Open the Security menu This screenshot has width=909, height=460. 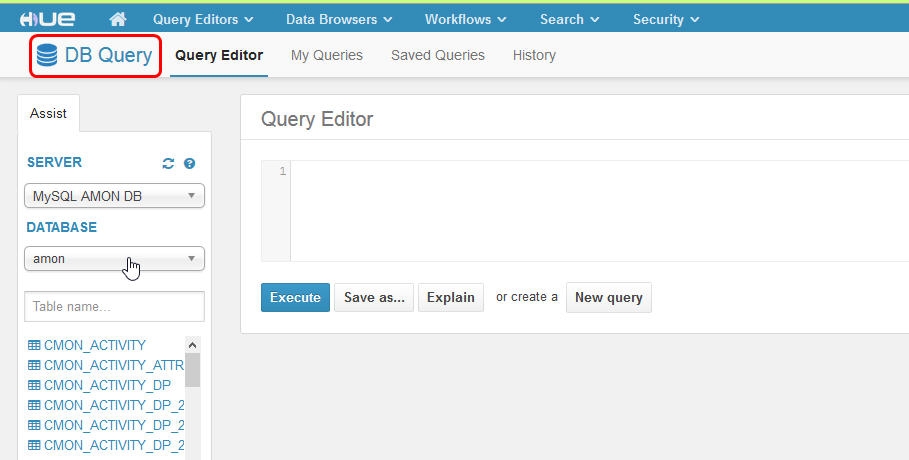point(666,19)
